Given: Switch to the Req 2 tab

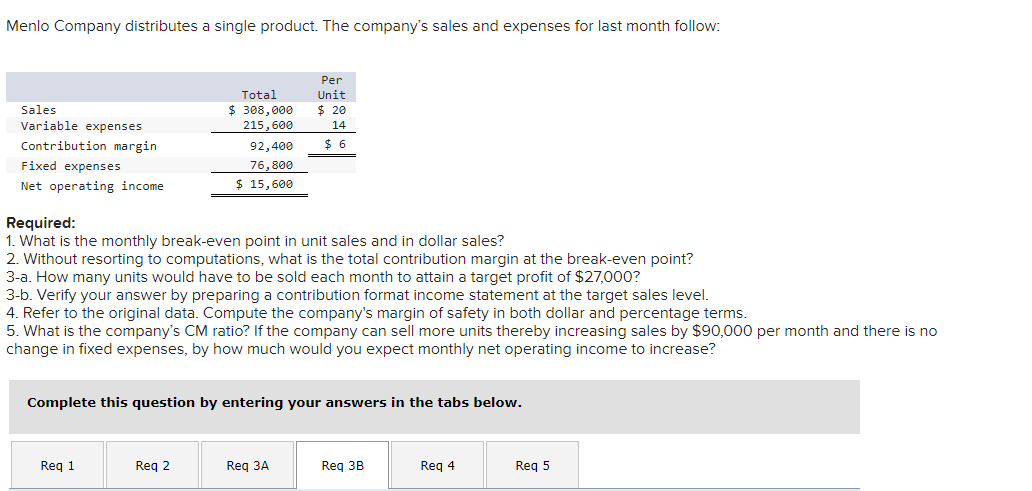Looking at the screenshot, I should point(153,465).
